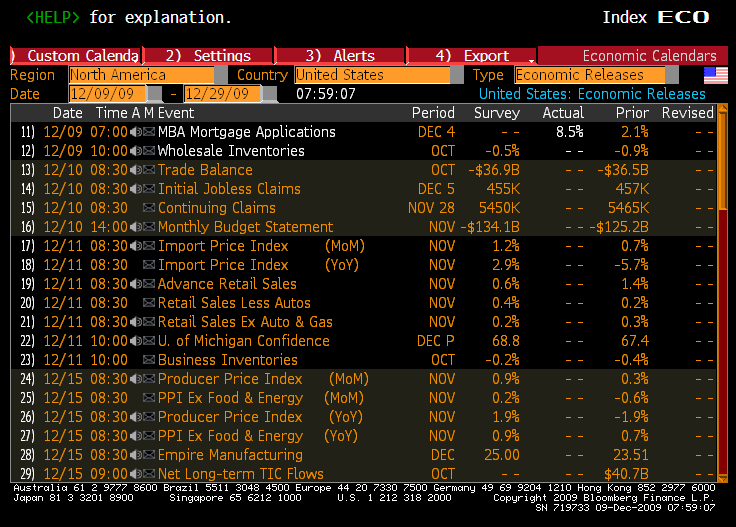Click the Revised column header
The image size is (736, 527).
pyautogui.click(x=688, y=113)
